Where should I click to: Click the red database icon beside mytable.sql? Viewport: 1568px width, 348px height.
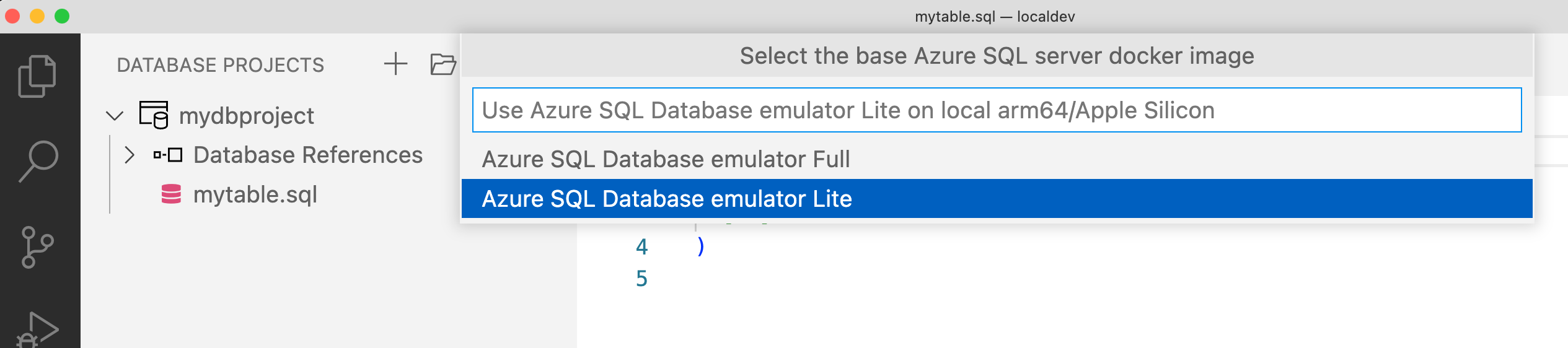click(171, 194)
